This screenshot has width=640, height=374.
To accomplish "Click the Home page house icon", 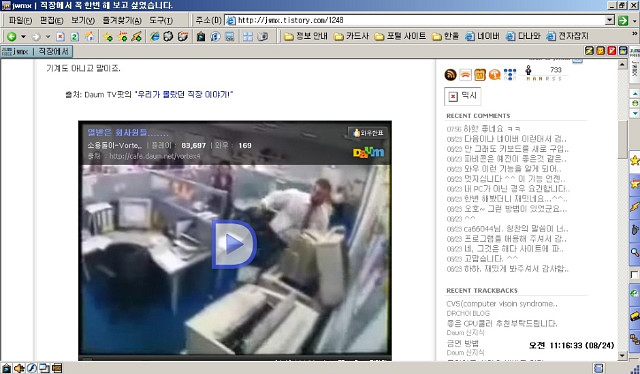I will click(89, 36).
